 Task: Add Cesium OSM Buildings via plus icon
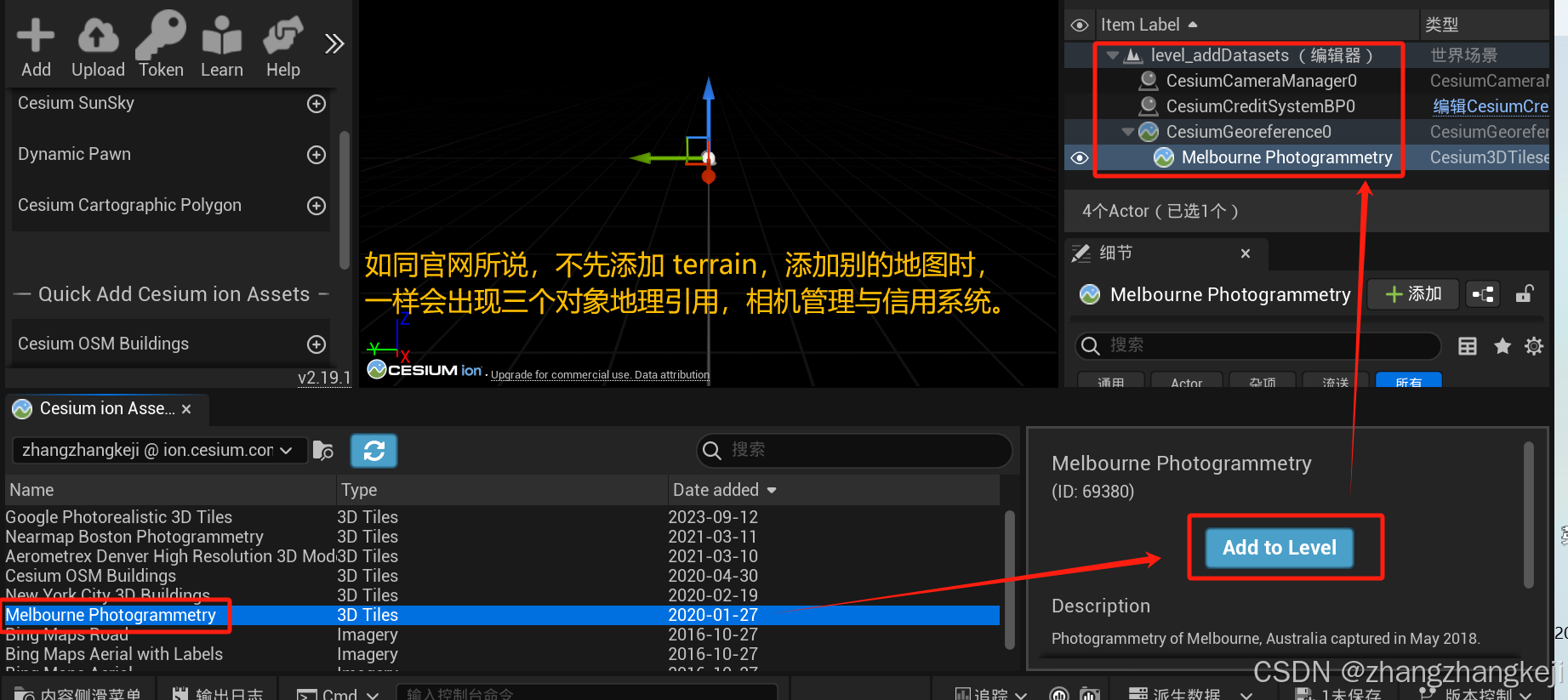[316, 344]
